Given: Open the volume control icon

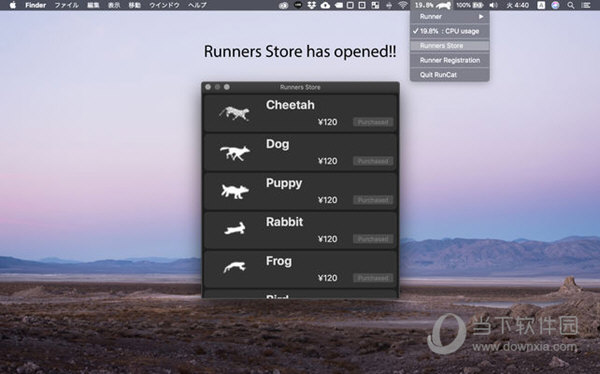Looking at the screenshot, I should (x=494, y=5).
